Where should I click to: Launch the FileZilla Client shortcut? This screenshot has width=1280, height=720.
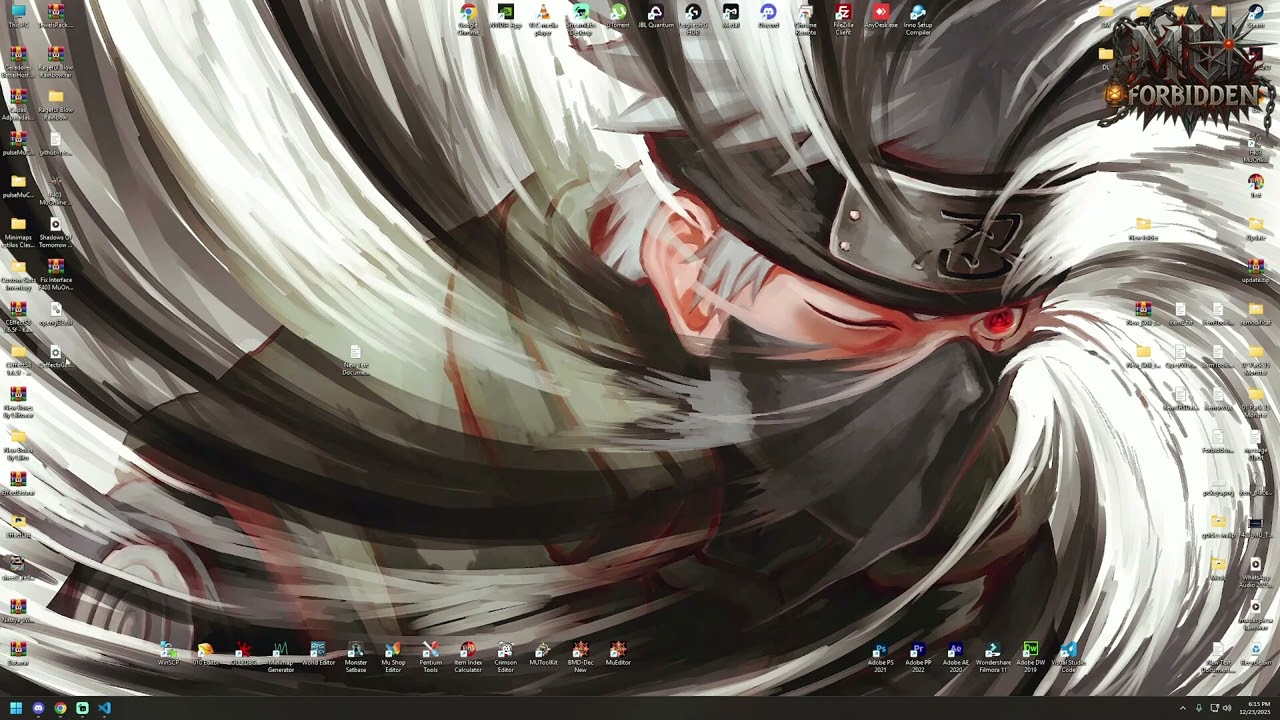843,18
